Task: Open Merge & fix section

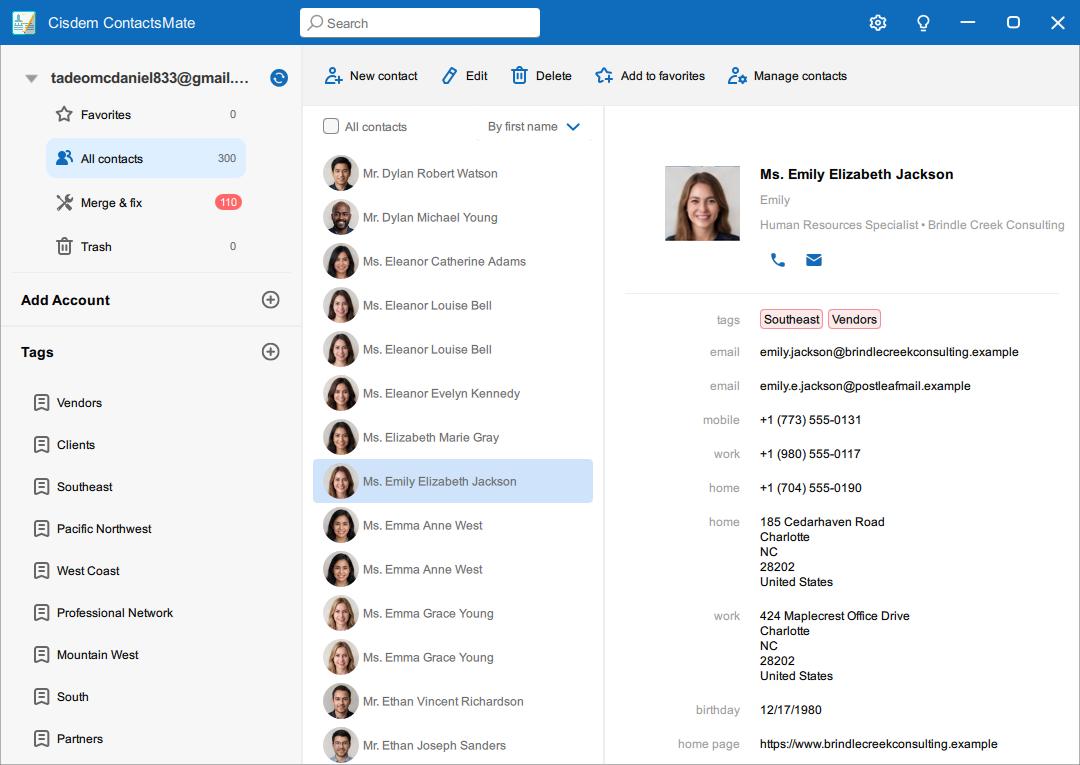Action: [146, 202]
